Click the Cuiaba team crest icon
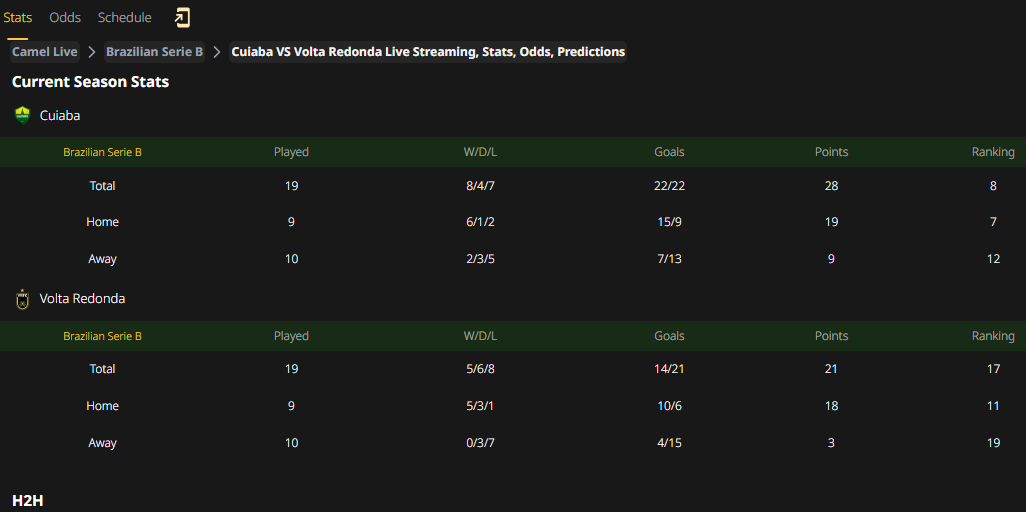This screenshot has height=512, width=1026. coord(22,116)
